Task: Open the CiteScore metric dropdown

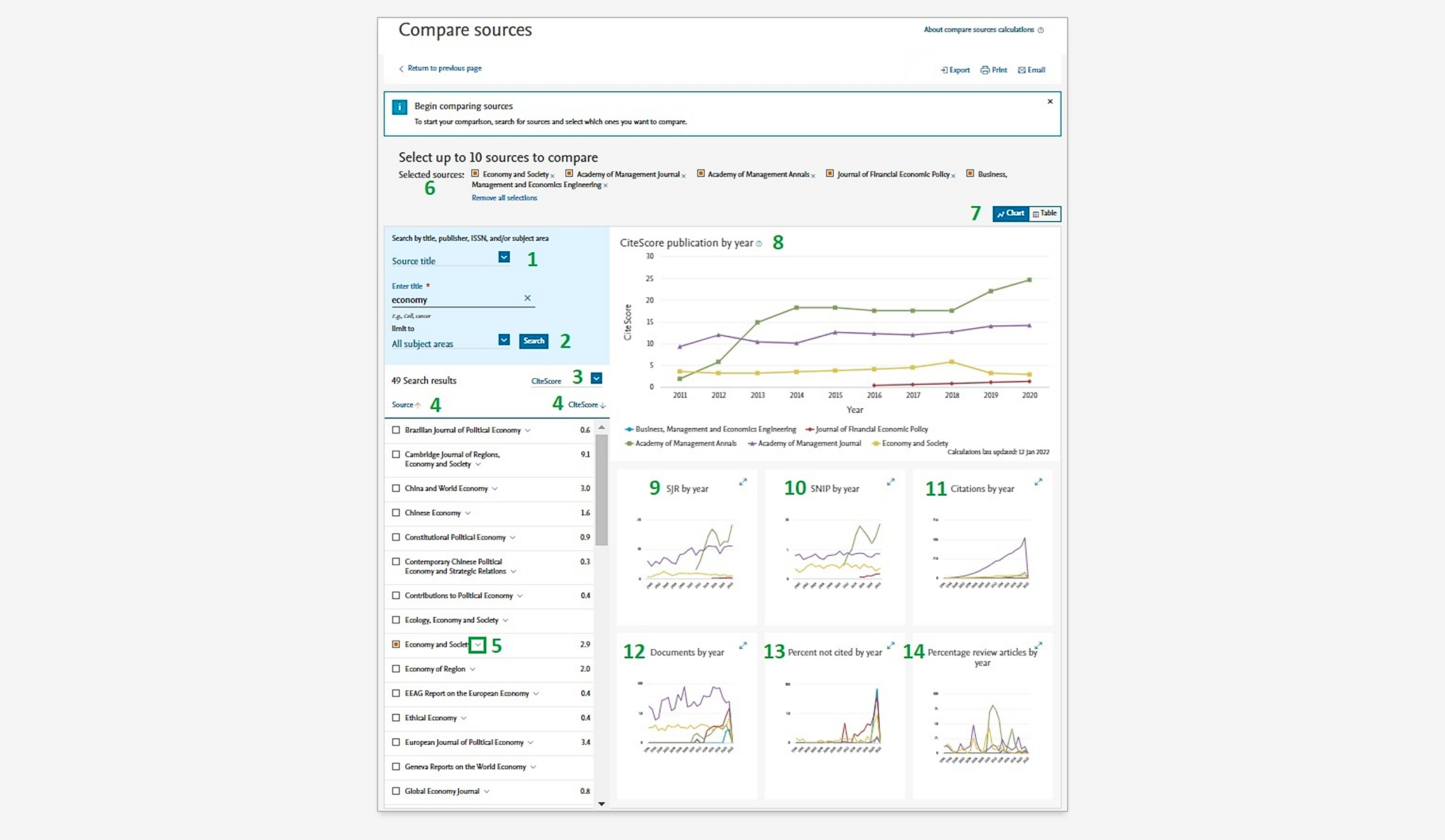Action: (597, 378)
